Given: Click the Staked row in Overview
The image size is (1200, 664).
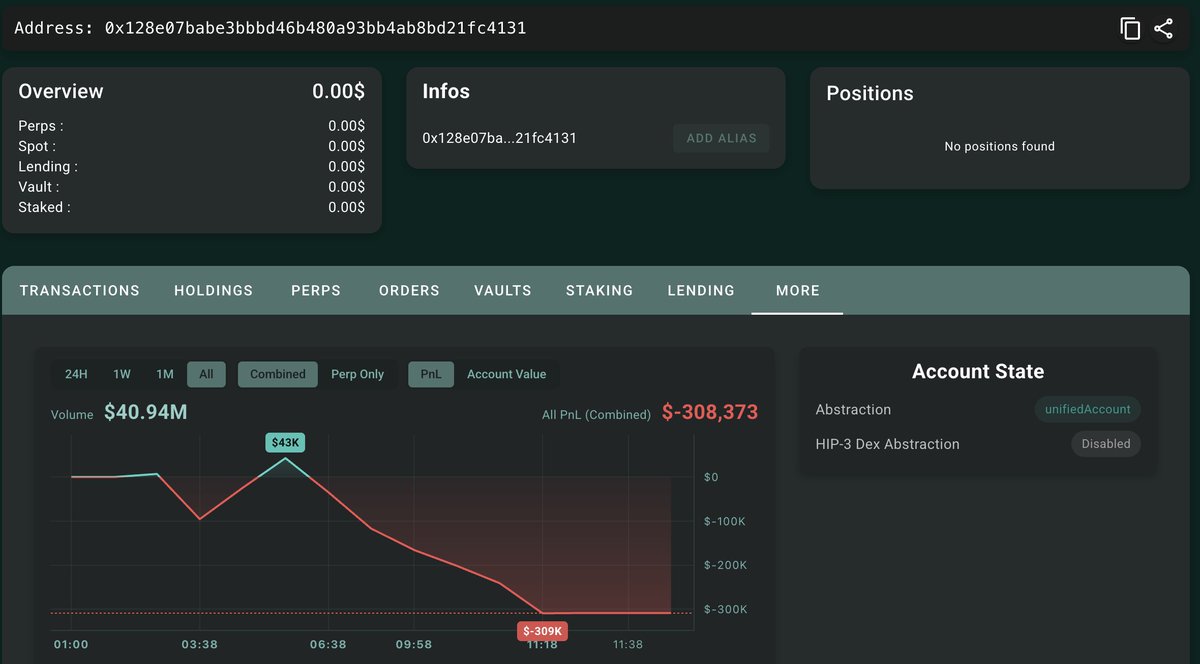Looking at the screenshot, I should coord(192,207).
